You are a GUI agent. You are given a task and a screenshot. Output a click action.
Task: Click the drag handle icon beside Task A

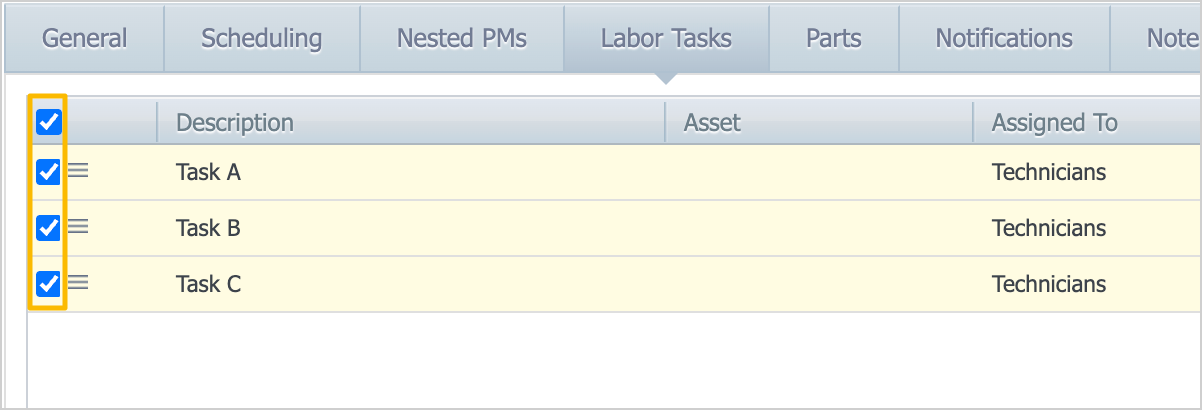[78, 172]
